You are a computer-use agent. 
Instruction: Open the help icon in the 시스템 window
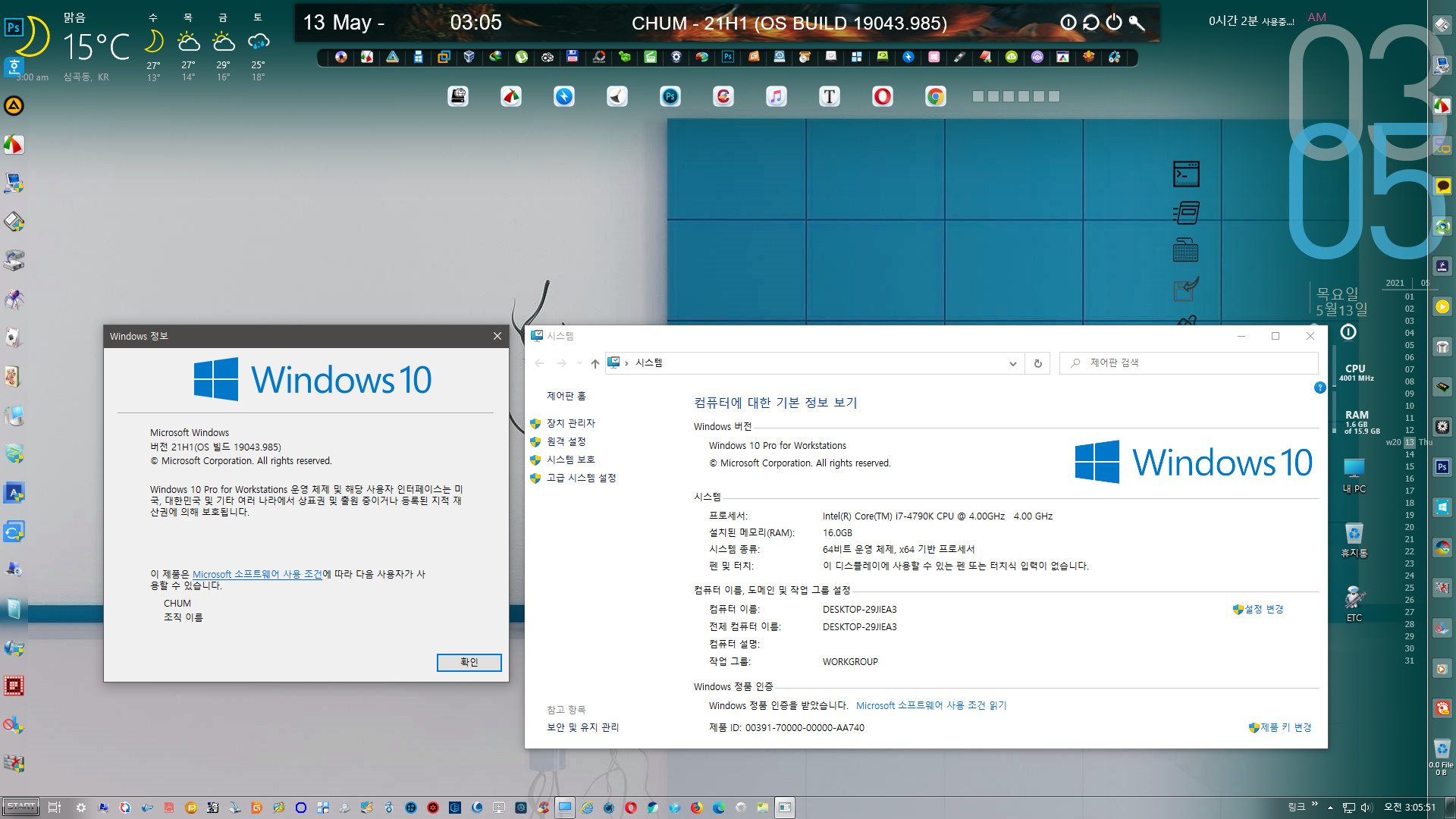coord(1319,388)
